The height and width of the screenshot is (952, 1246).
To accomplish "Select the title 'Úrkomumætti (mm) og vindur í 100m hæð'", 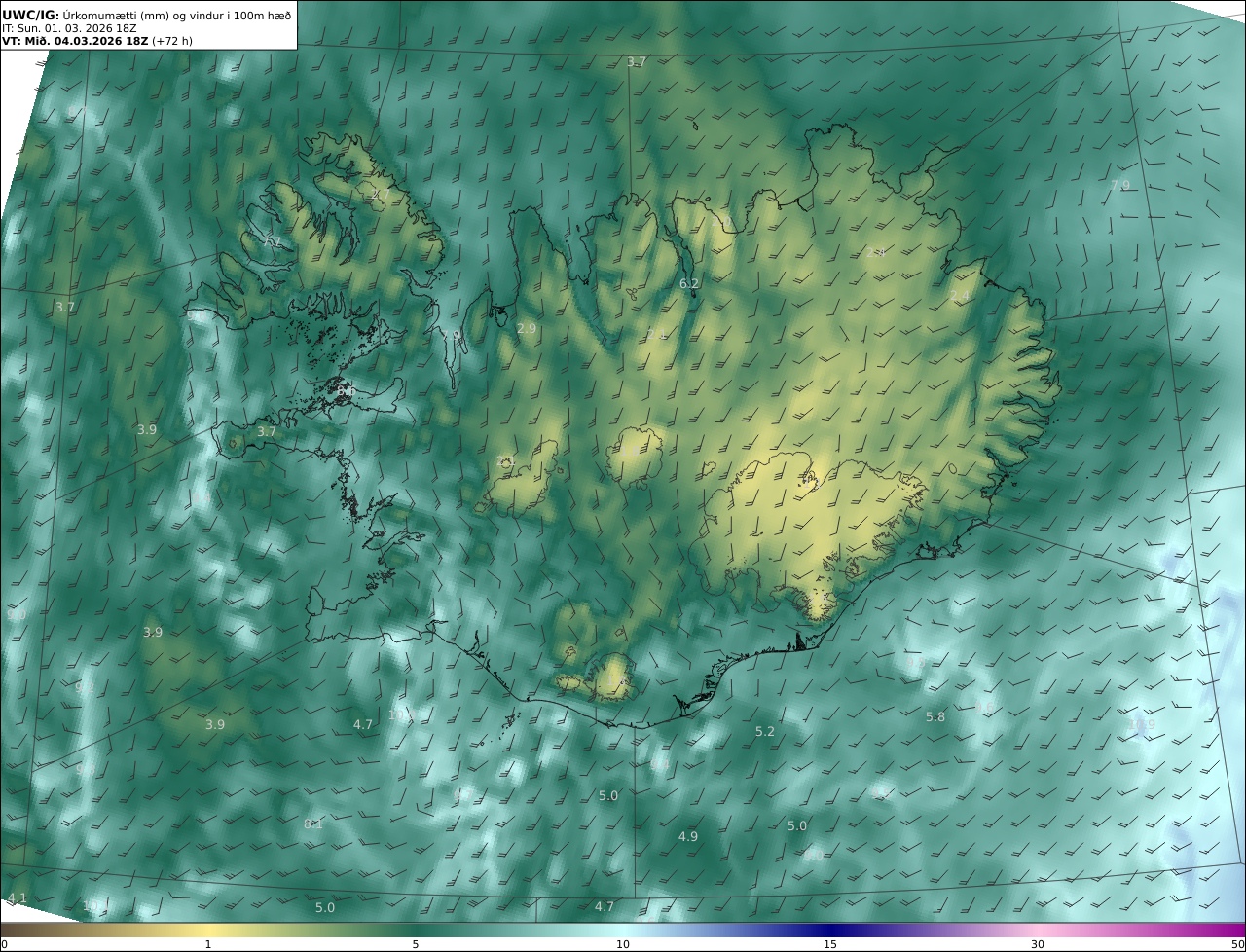I will pyautogui.click(x=177, y=15).
